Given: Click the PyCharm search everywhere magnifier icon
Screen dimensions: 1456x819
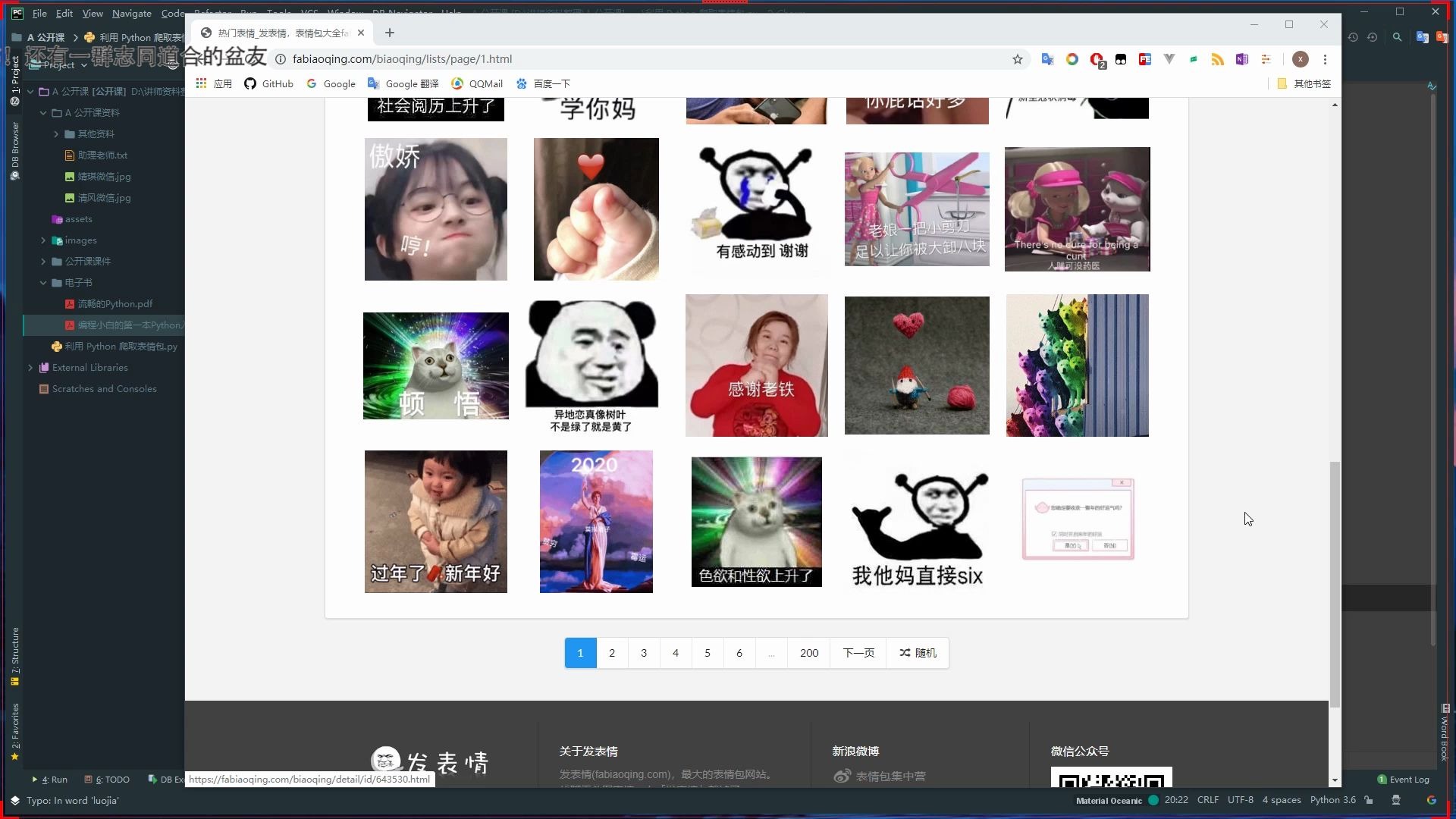Looking at the screenshot, I should (x=1397, y=36).
